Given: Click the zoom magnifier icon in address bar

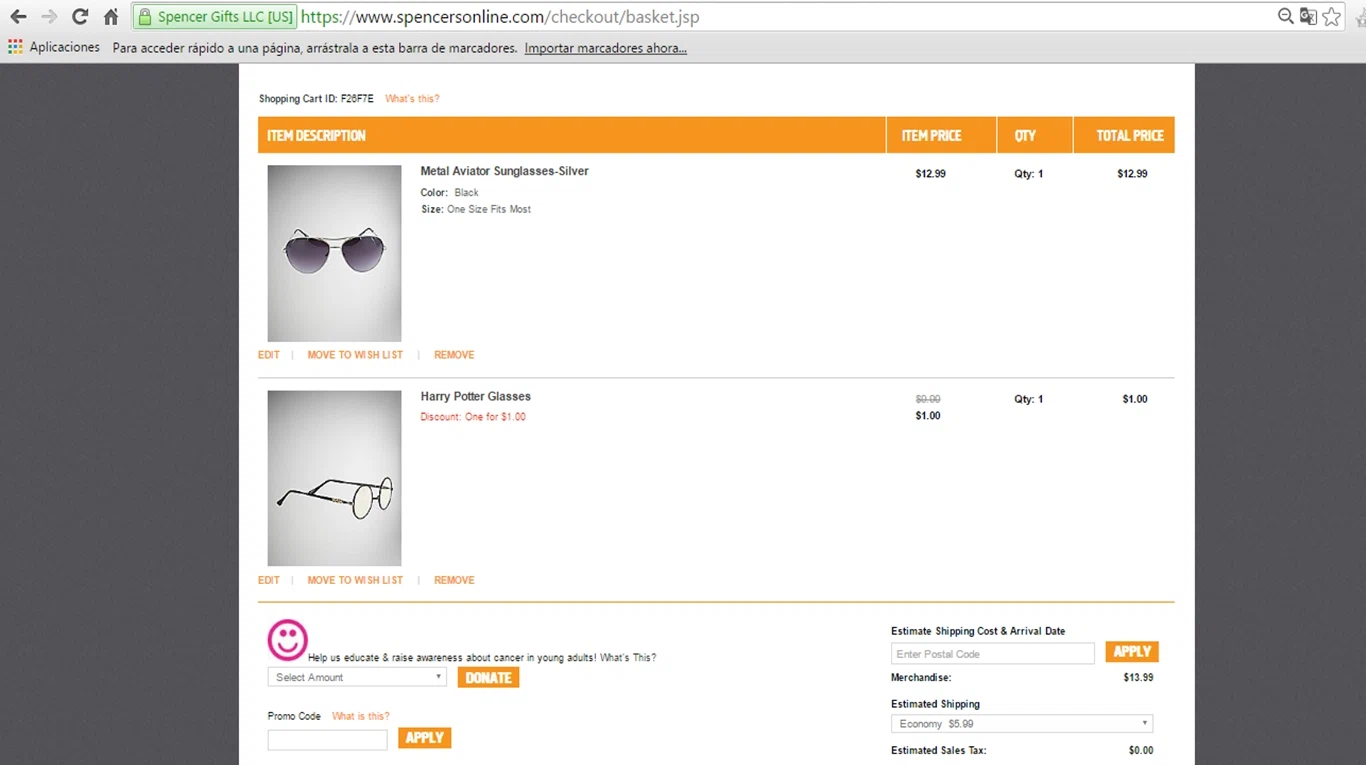Looking at the screenshot, I should coord(1286,16).
